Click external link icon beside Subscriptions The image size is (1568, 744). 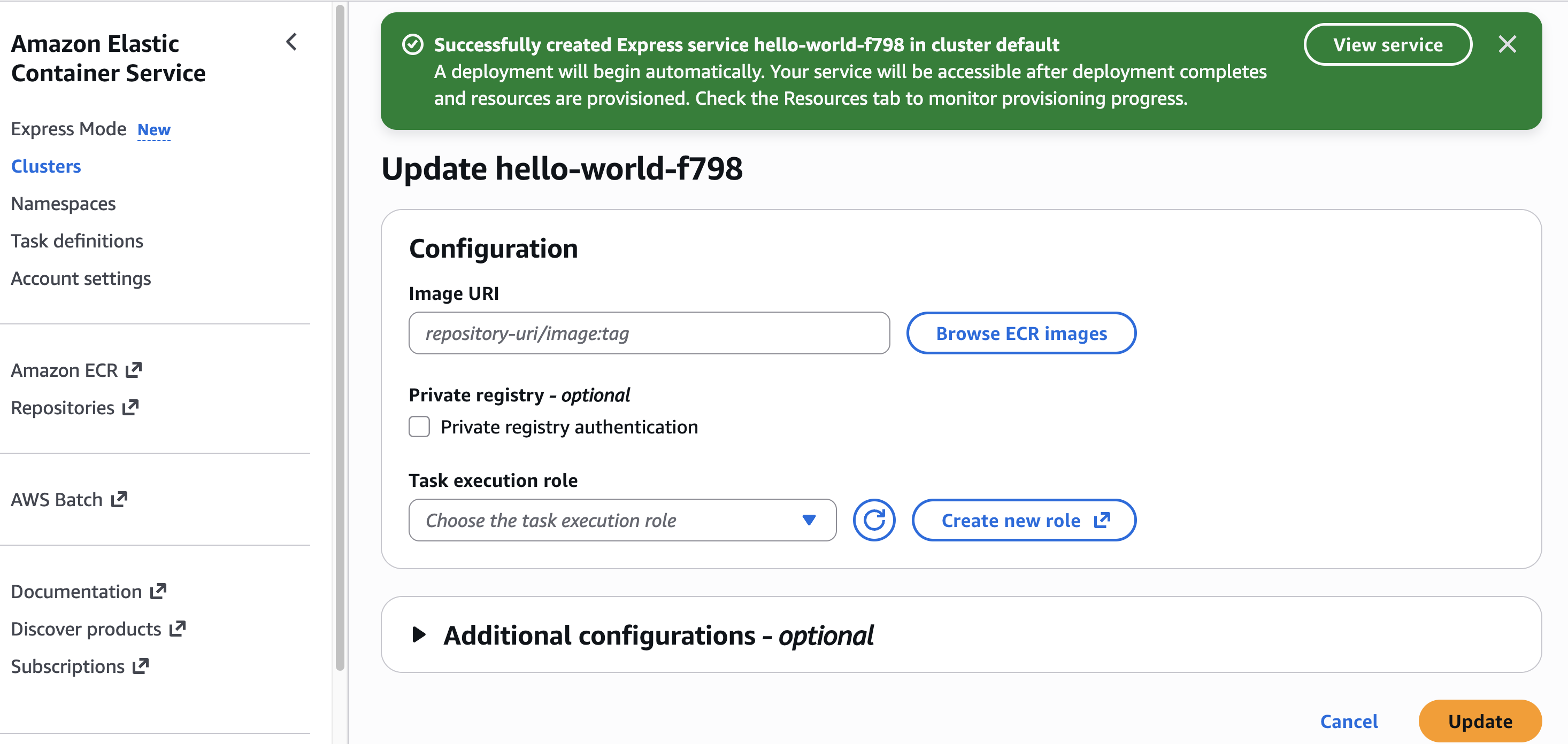(141, 666)
